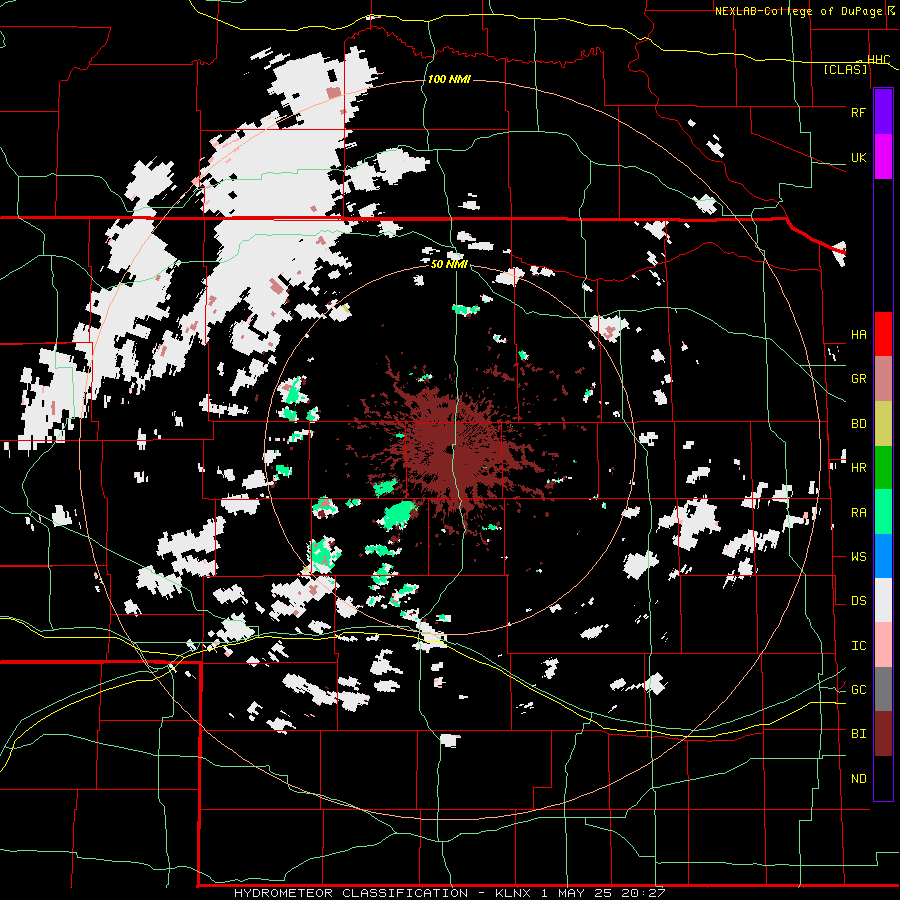Click the 'RF' legend label
Screen dimensions: 900x900
[858, 112]
